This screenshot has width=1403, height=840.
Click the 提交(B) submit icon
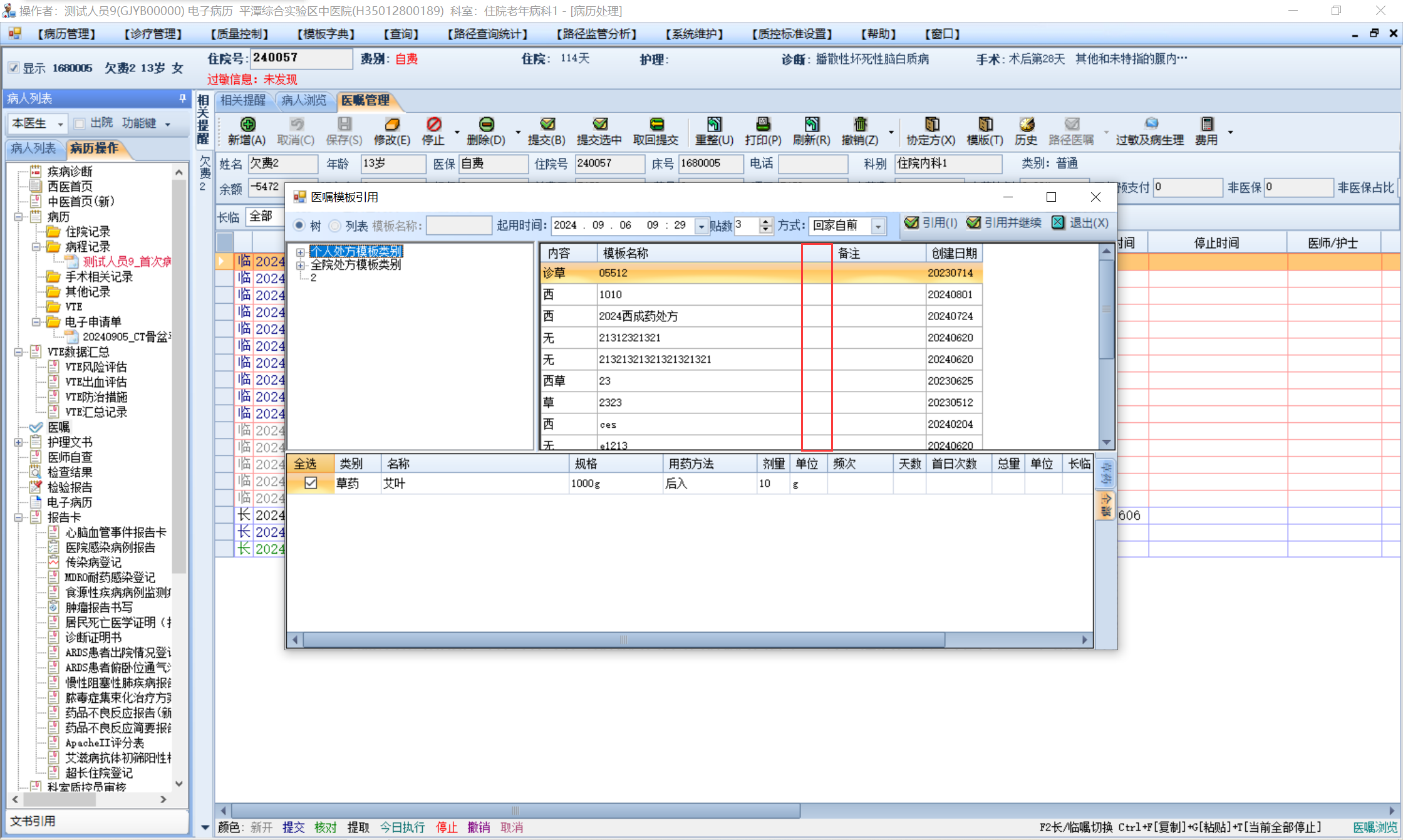pos(547,125)
